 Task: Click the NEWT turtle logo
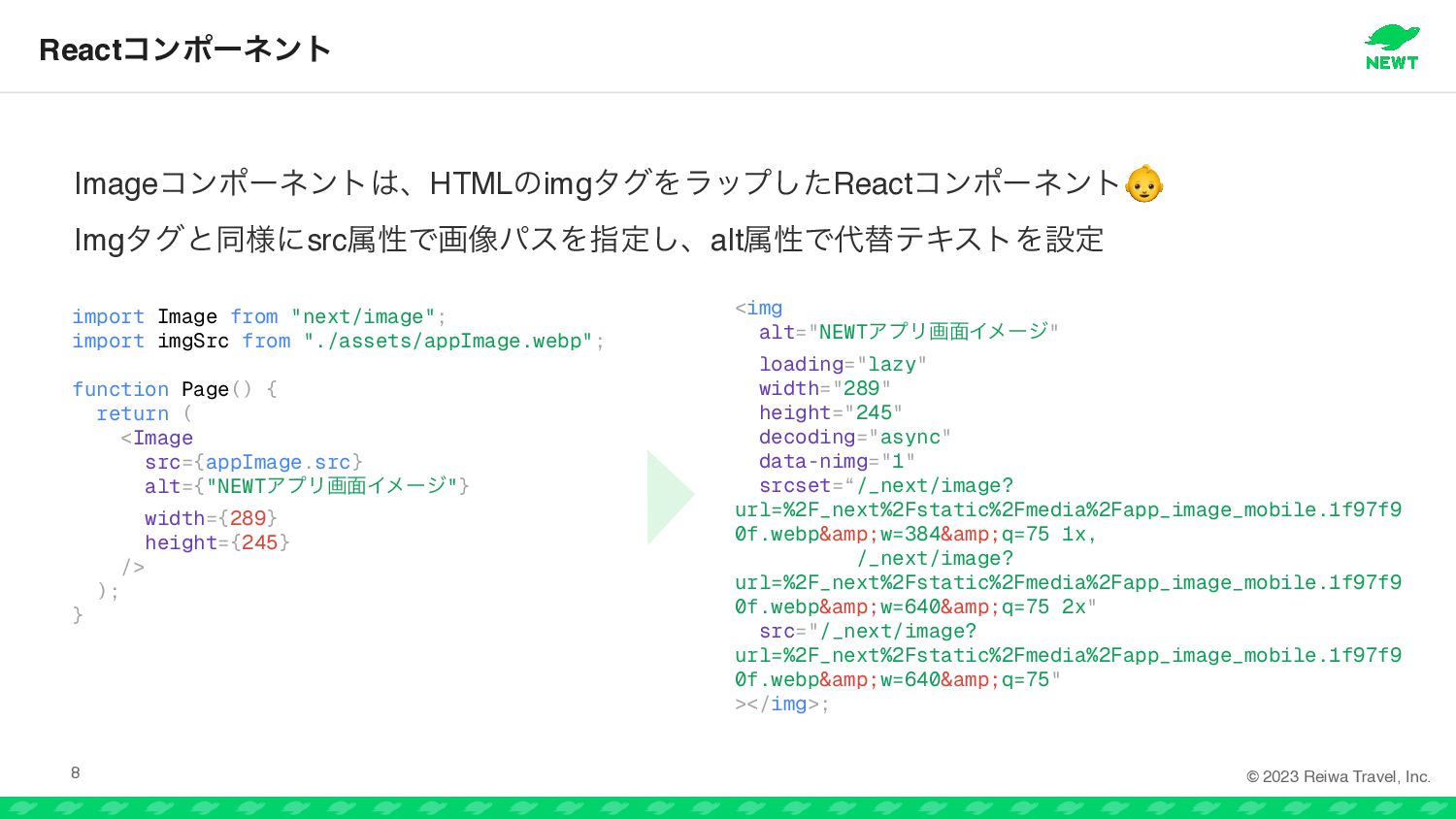1392,48
